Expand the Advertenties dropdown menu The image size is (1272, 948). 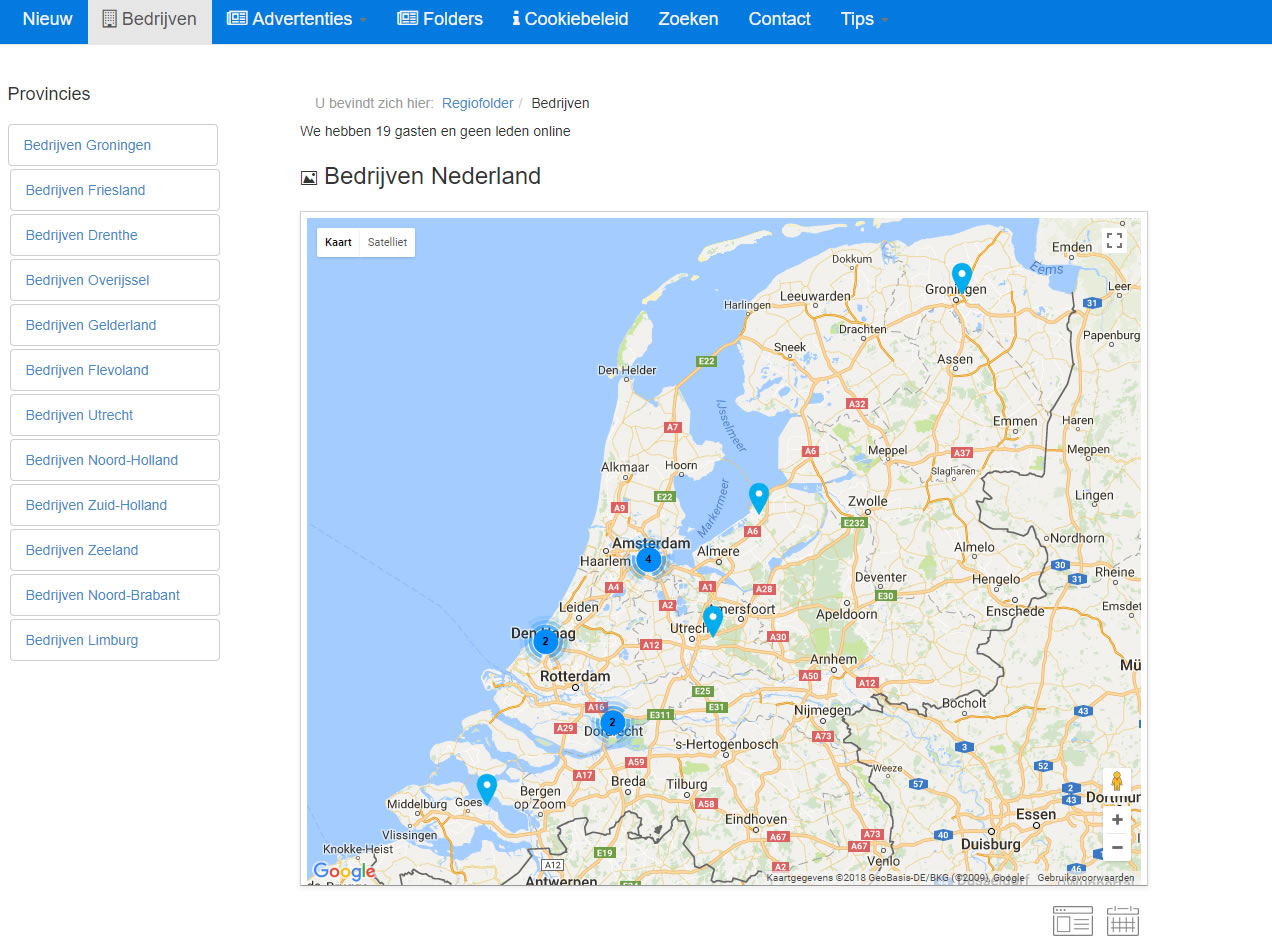click(297, 19)
